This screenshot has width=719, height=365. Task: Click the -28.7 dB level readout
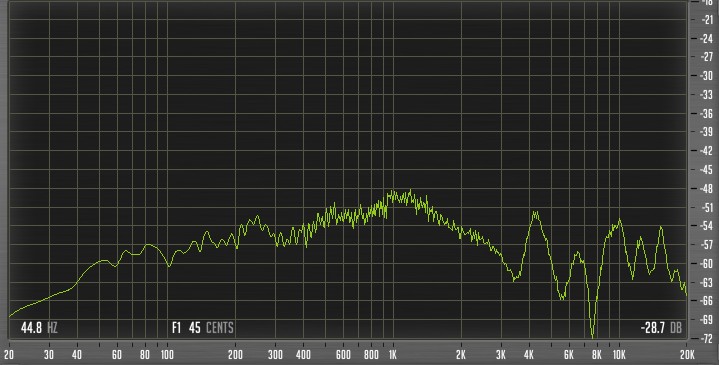click(661, 328)
